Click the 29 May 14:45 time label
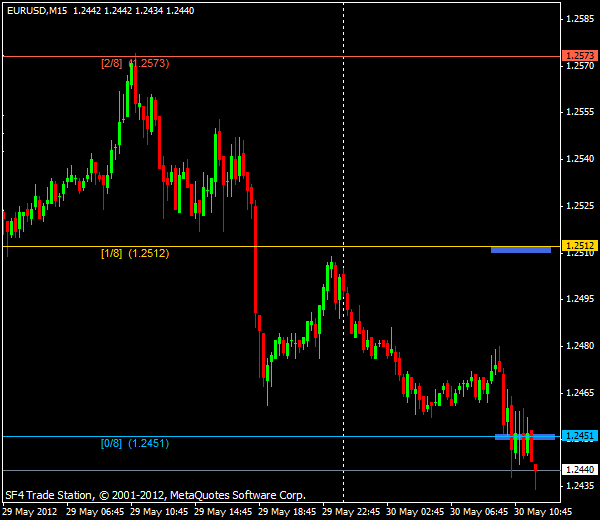This screenshot has width=600, height=520. 223,512
